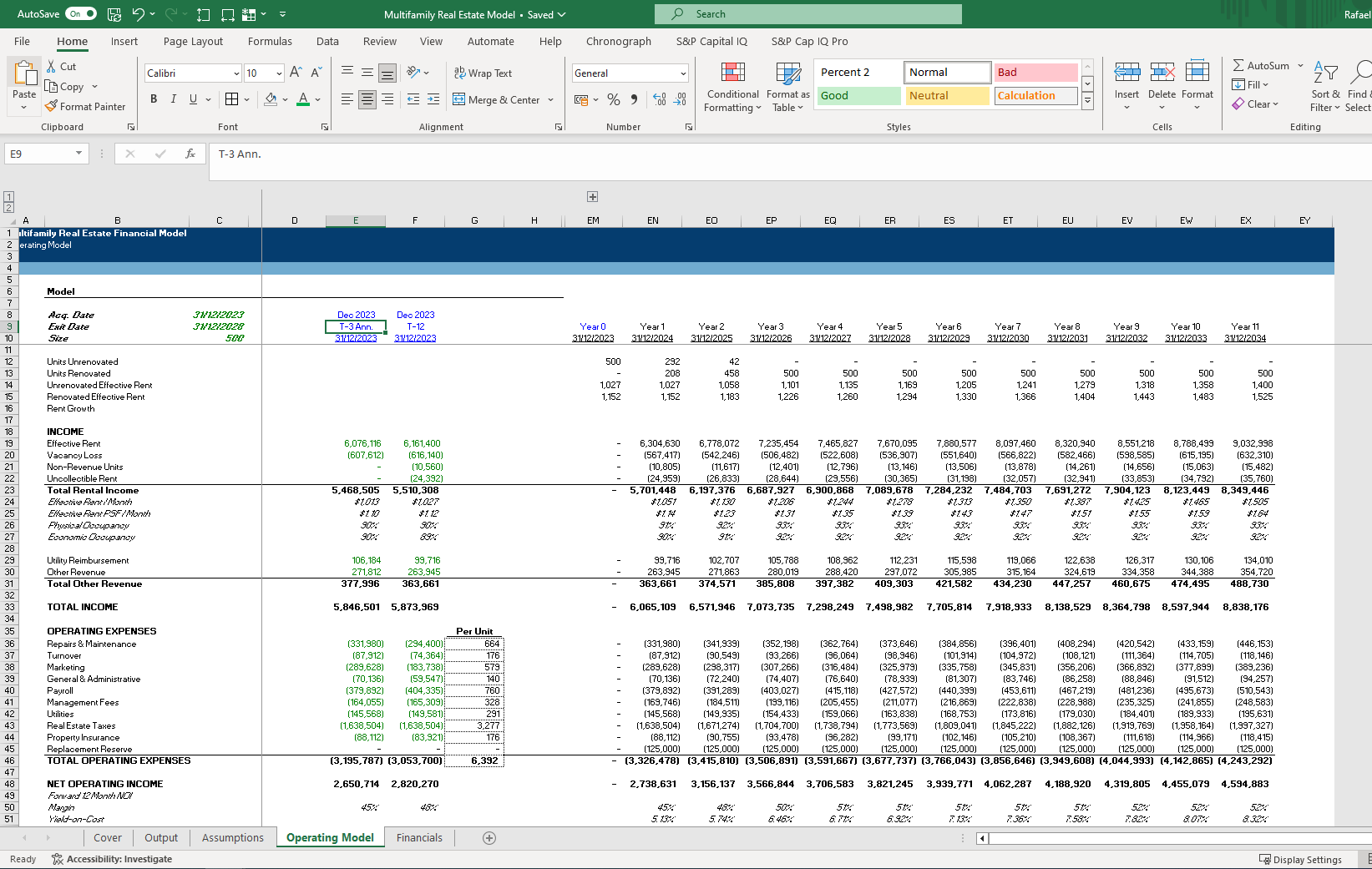The width and height of the screenshot is (1372, 869).
Task: Toggle AutoSave off
Action: click(x=81, y=13)
